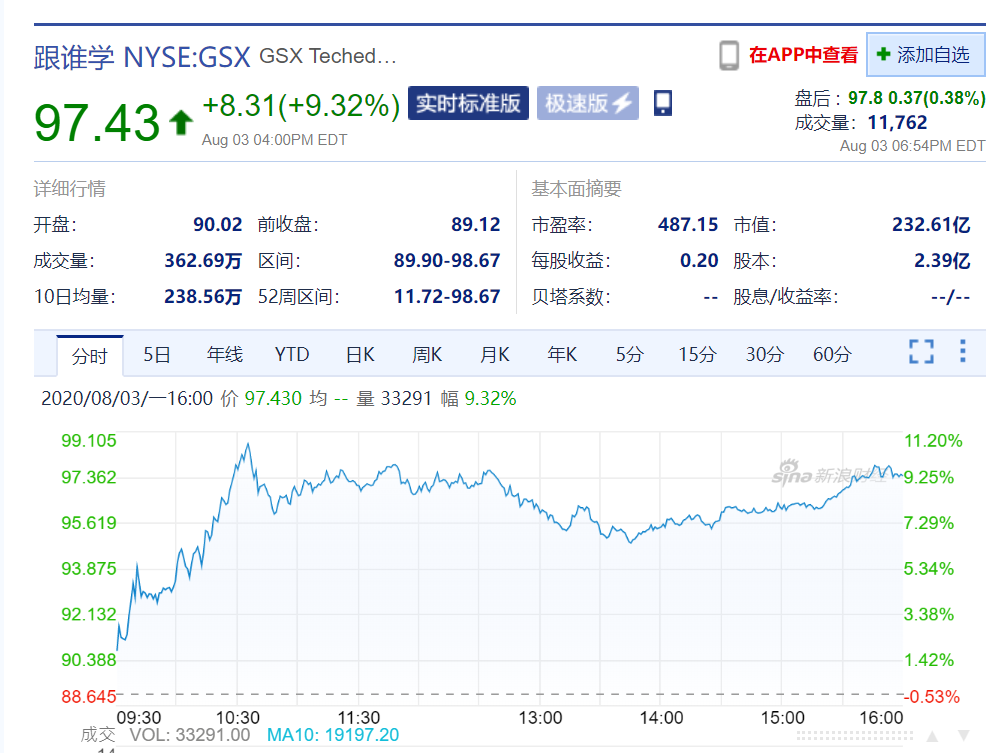This screenshot has width=1000, height=753.
Task: Select the 5分 interval tab
Action: tap(629, 354)
